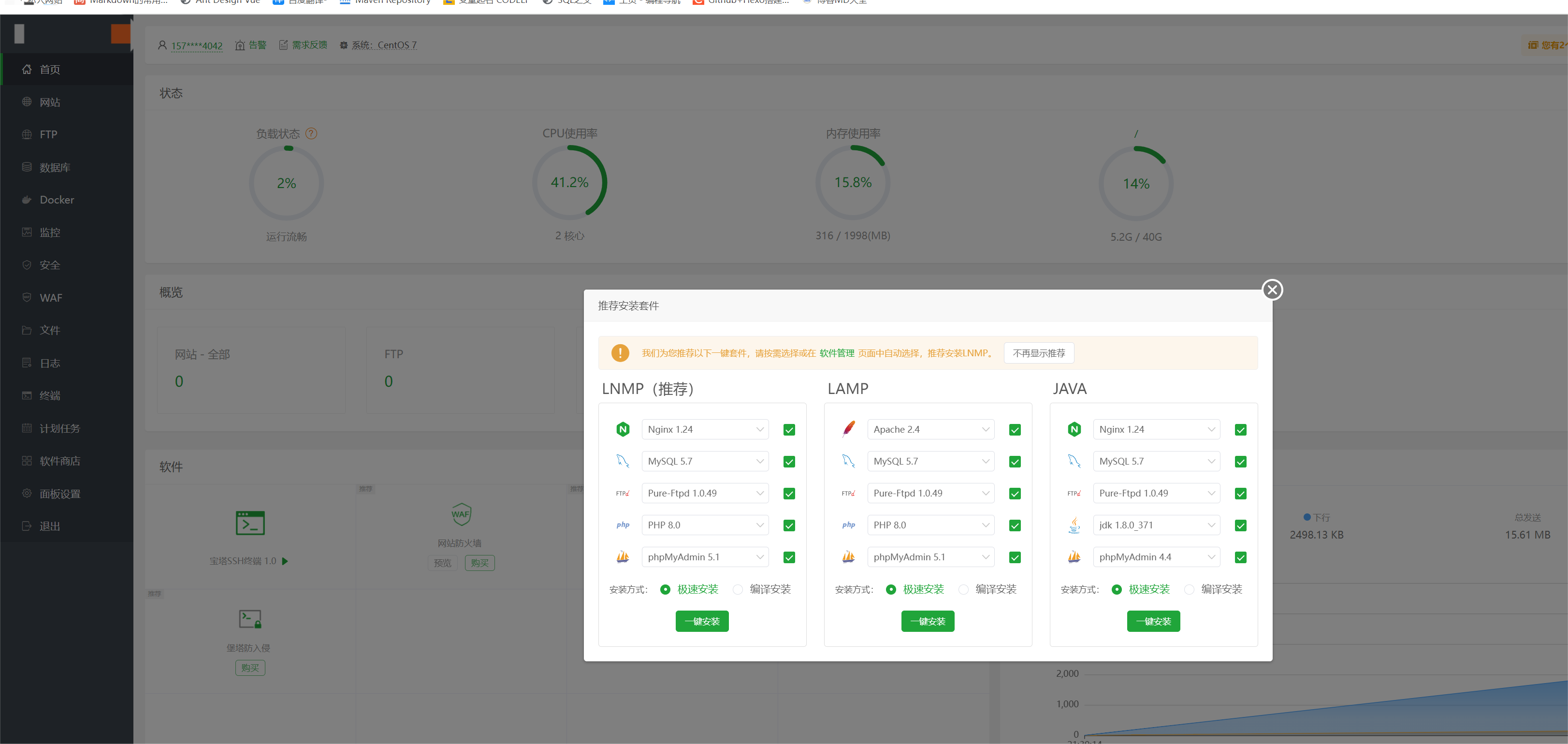Click the 不再显示推荐 button
This screenshot has height=744, width=1568.
tap(1038, 353)
